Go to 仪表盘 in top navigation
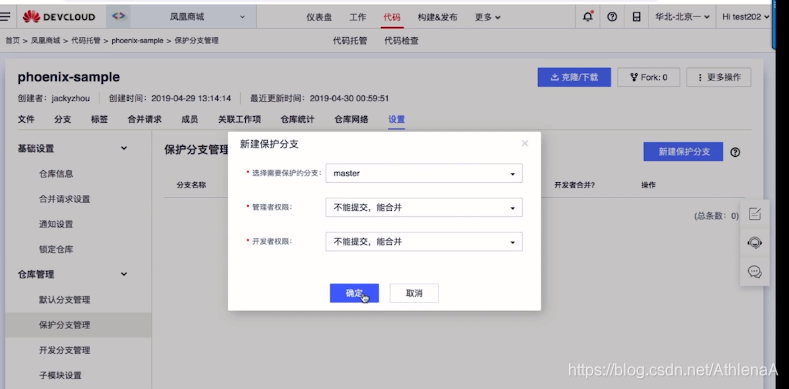789x389 pixels. coord(319,17)
